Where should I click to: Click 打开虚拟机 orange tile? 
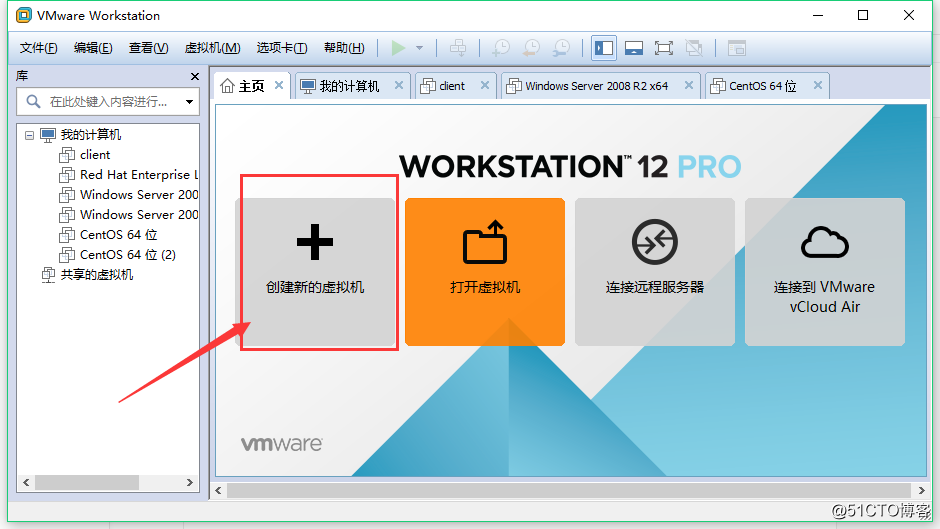click(x=485, y=272)
